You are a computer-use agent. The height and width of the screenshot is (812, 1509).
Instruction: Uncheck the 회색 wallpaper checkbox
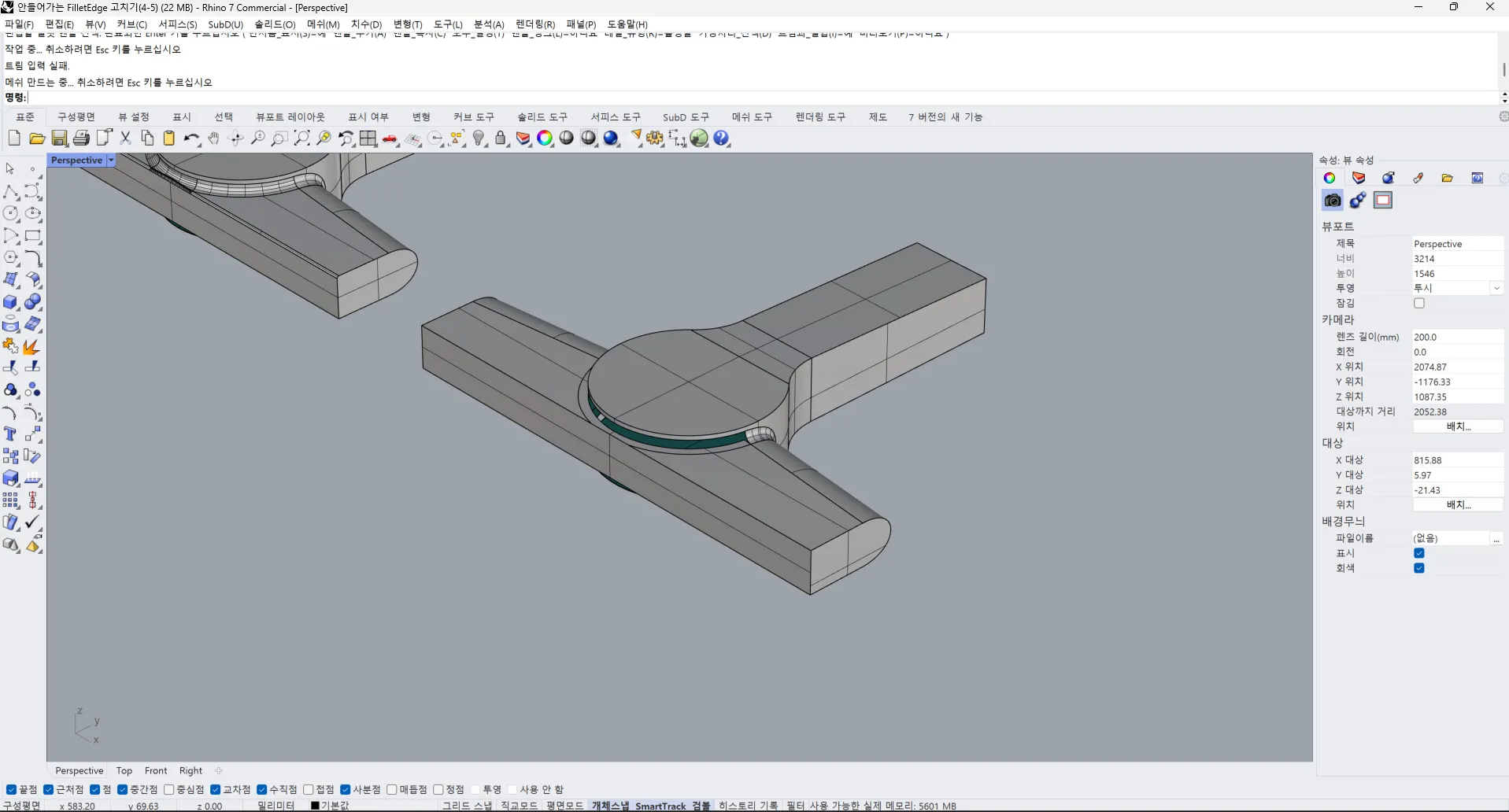[x=1419, y=568]
